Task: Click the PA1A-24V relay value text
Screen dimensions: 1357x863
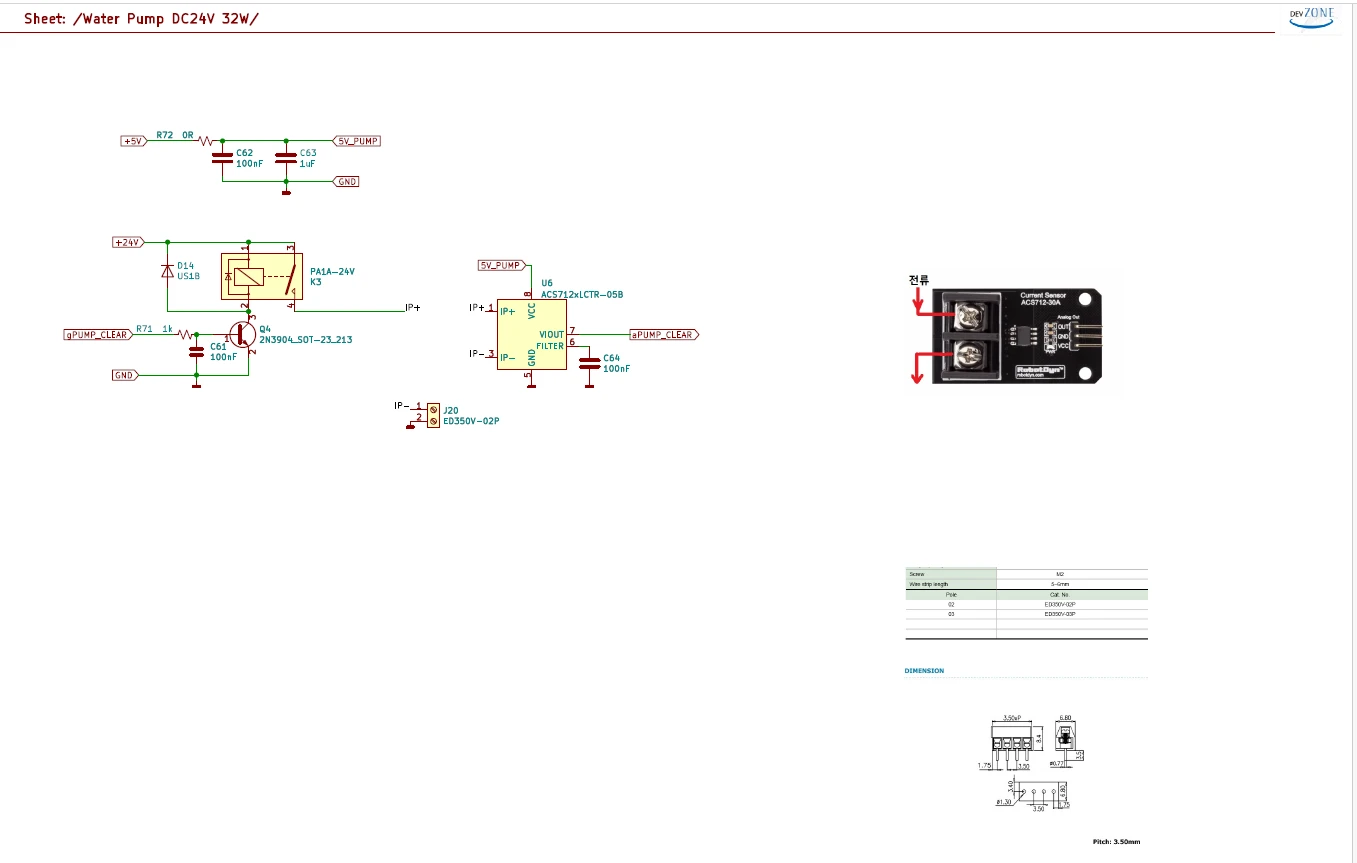Action: pyautogui.click(x=333, y=271)
